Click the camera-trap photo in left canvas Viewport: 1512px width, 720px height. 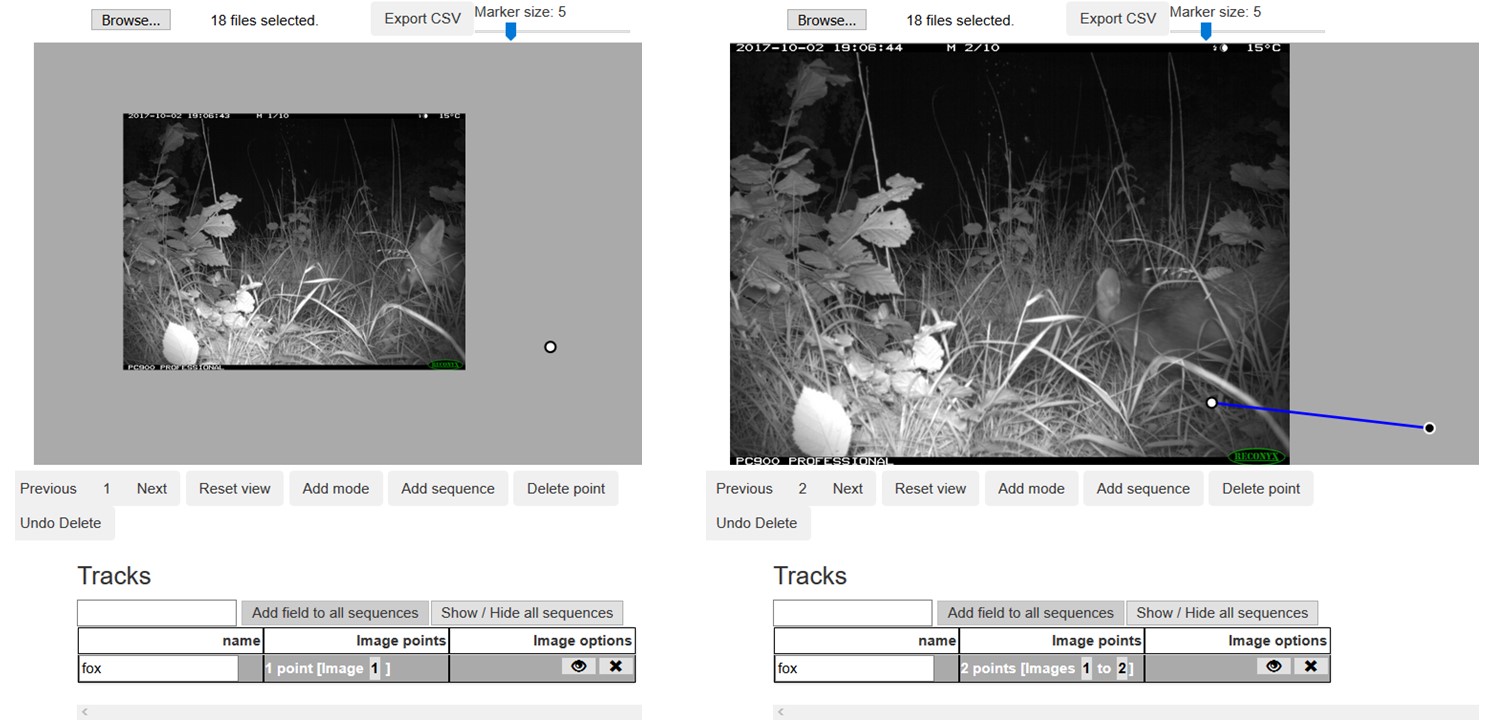click(294, 241)
